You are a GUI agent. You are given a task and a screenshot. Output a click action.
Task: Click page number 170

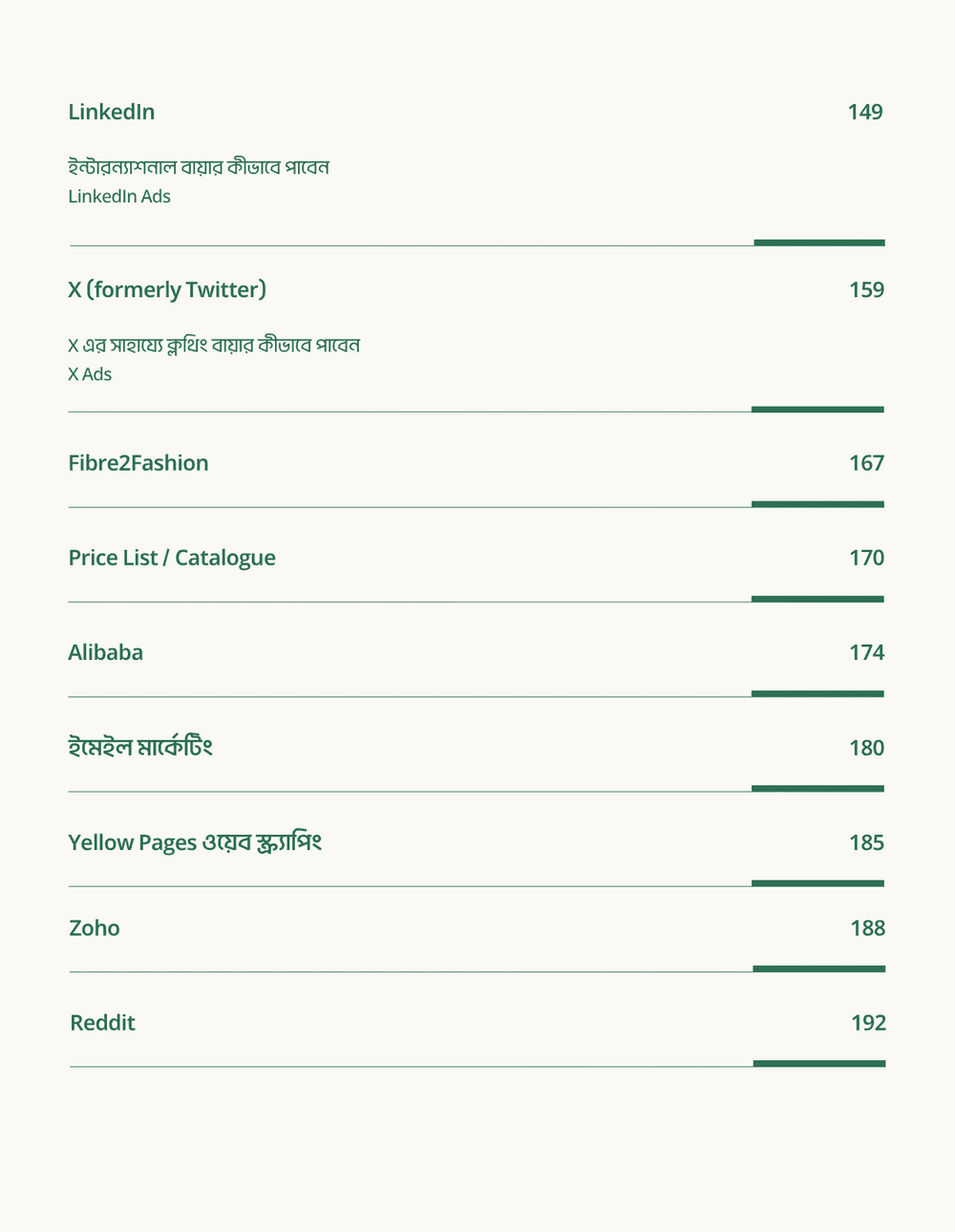pos(866,558)
